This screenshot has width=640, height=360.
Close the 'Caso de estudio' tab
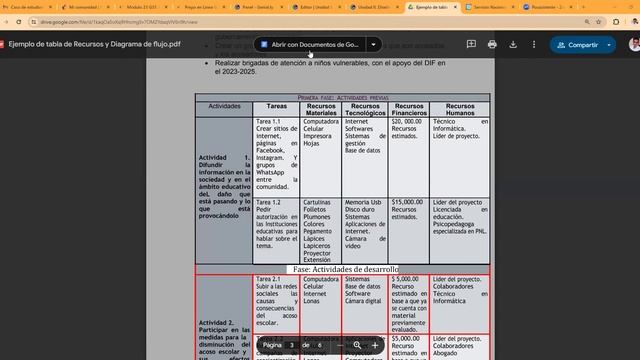50,7
